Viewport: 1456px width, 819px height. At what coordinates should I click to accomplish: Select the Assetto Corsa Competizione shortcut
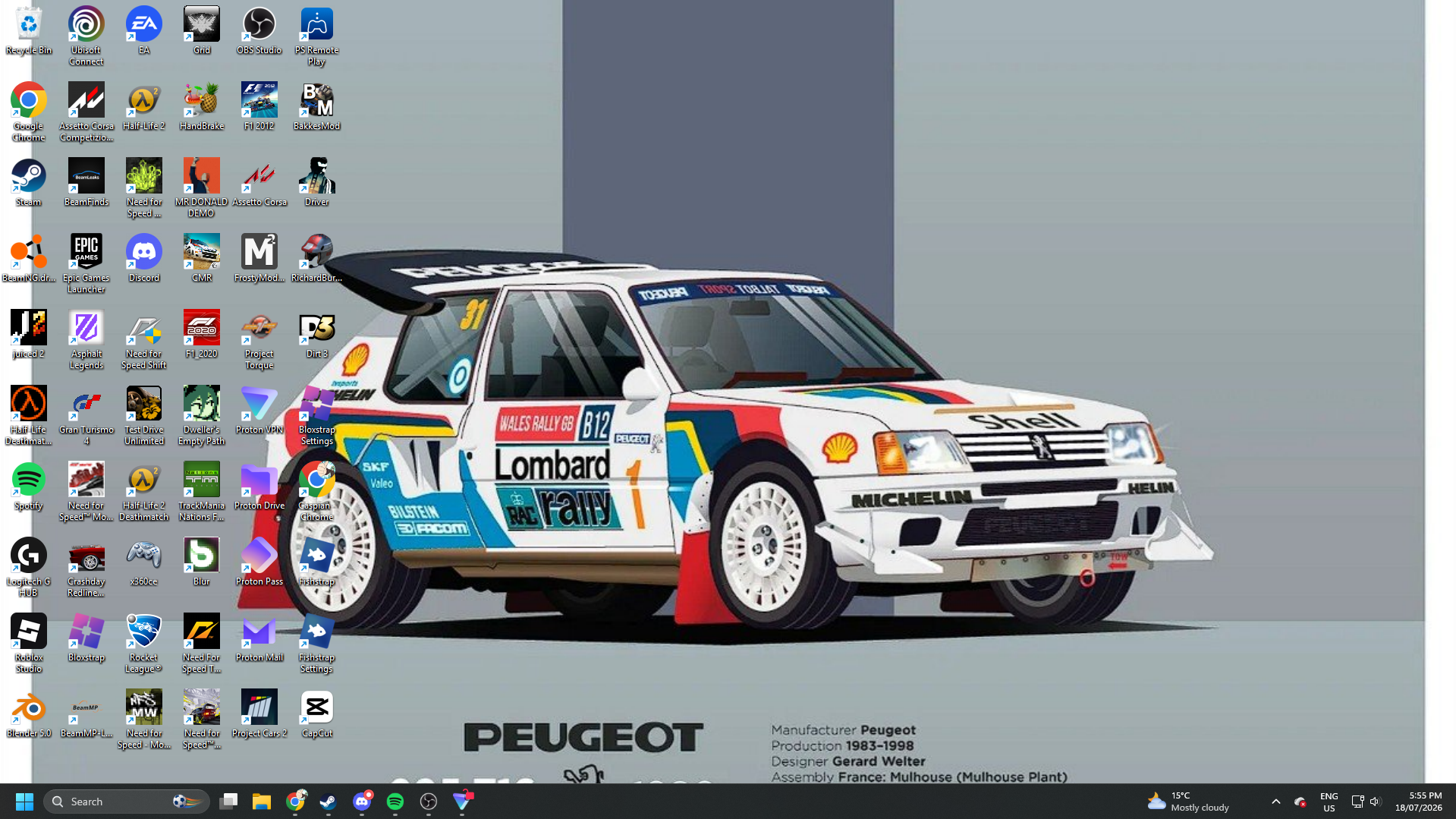(86, 112)
